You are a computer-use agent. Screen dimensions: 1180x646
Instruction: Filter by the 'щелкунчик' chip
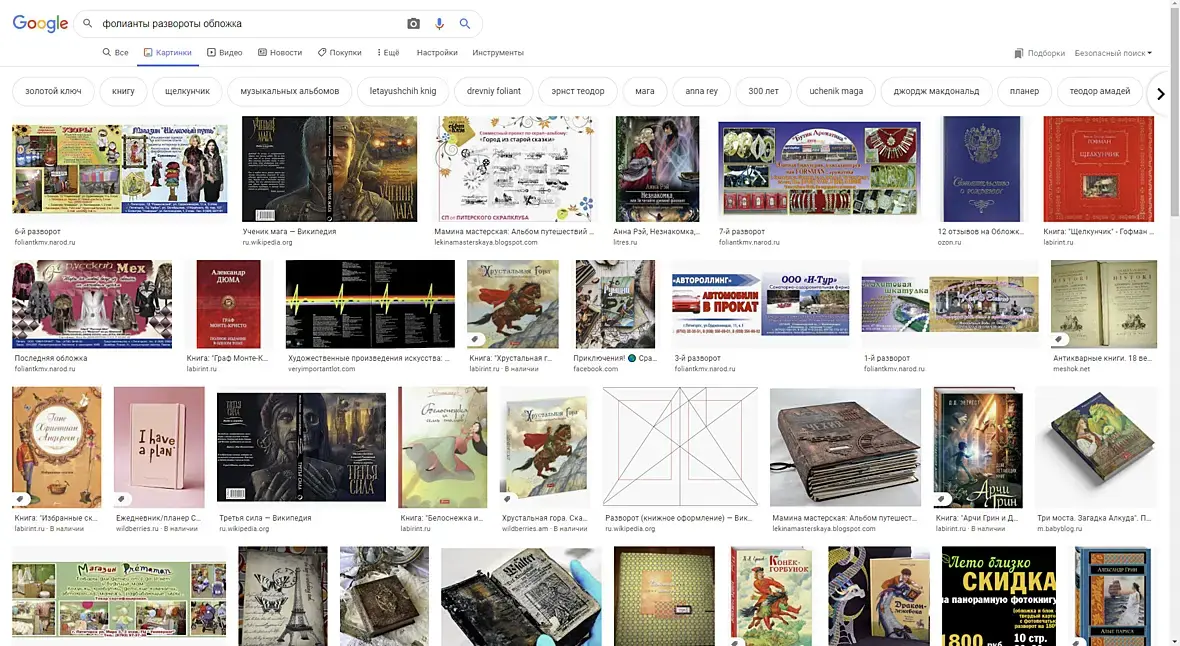(187, 91)
